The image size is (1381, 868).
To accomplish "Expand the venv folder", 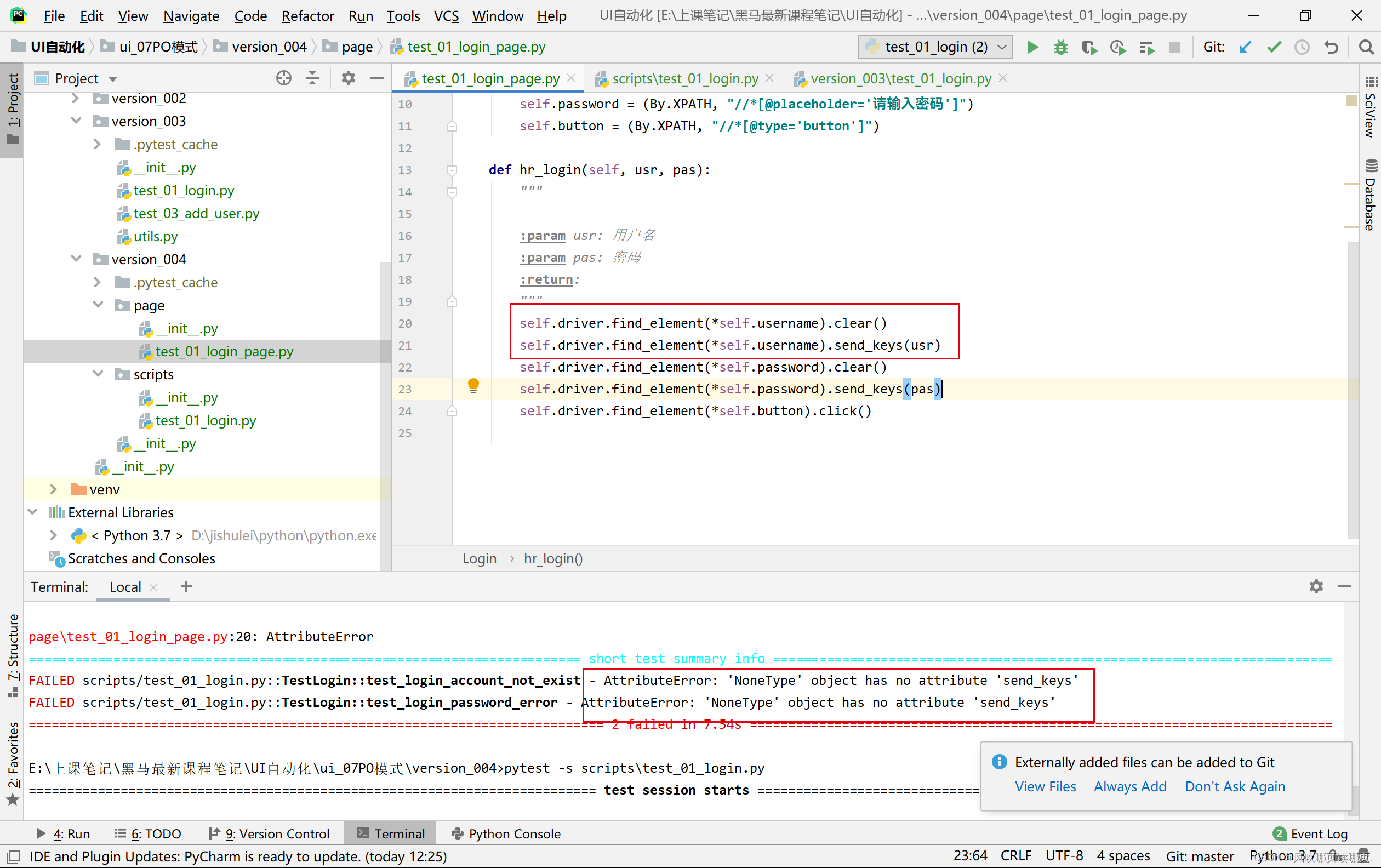I will click(x=53, y=489).
